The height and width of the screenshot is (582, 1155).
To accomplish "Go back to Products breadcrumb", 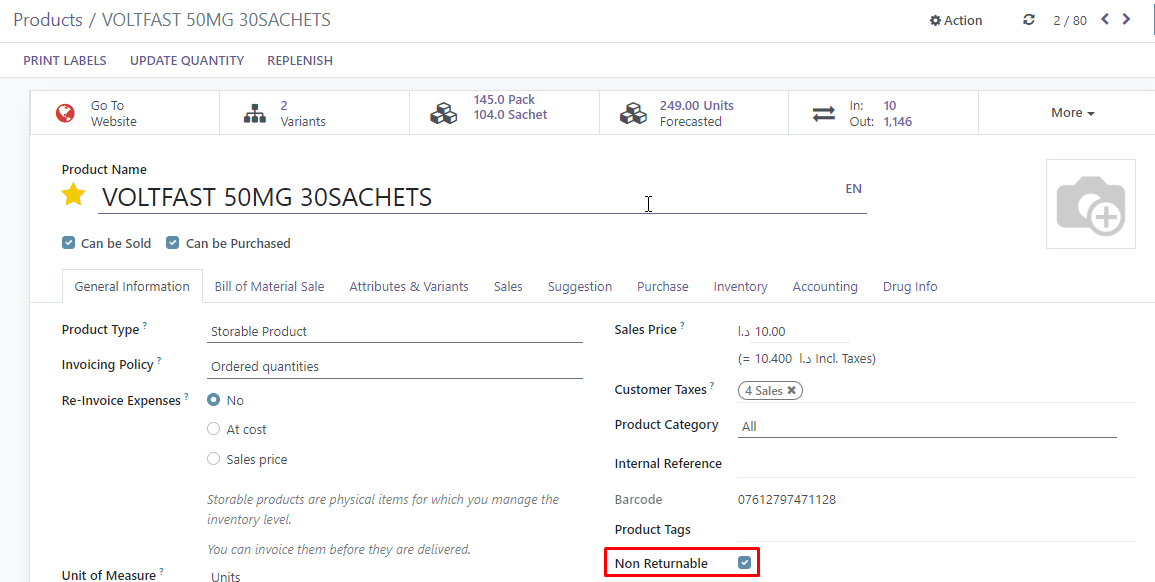I will (48, 20).
